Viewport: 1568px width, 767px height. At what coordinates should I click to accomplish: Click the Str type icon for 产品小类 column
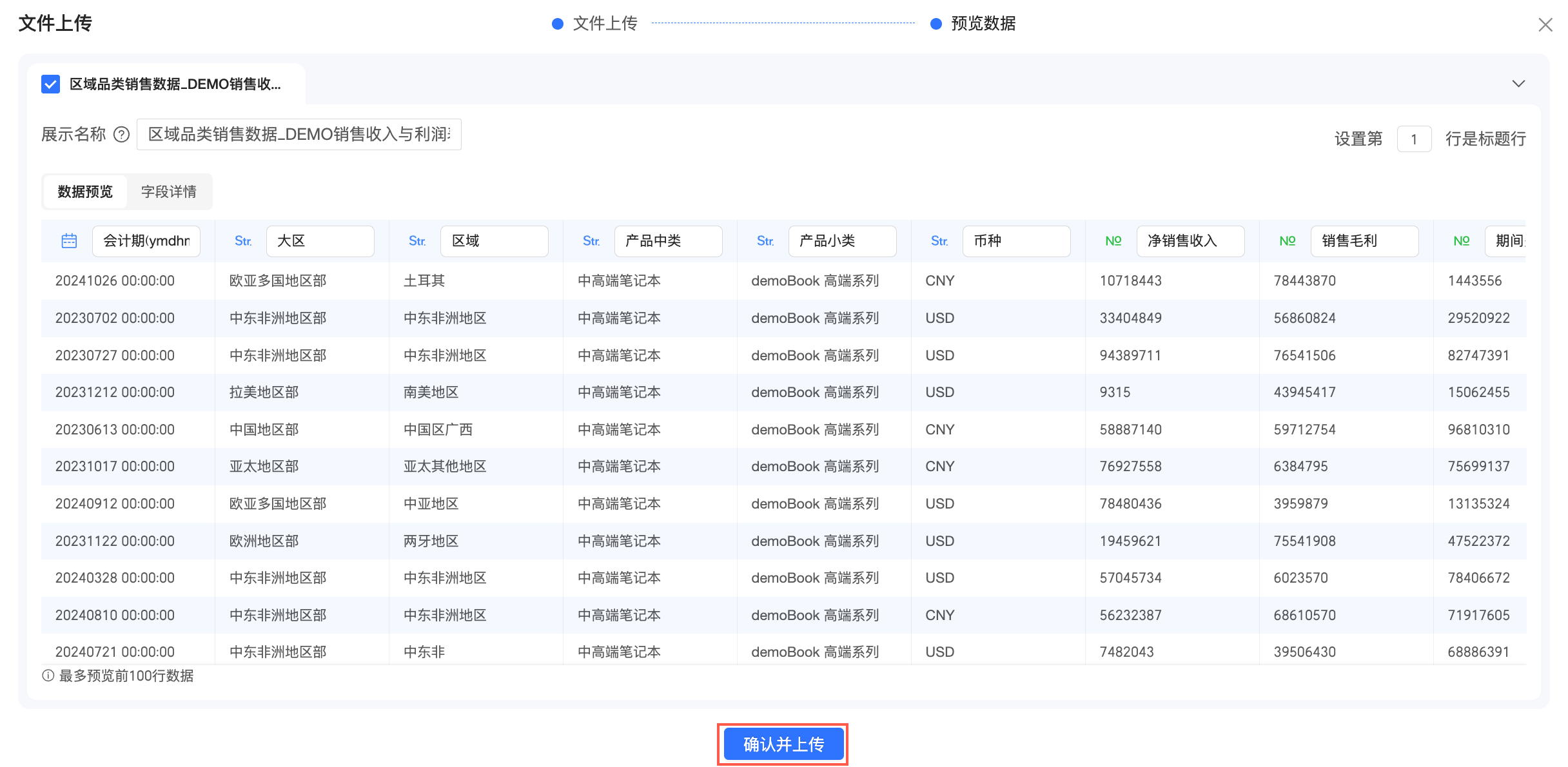tap(765, 241)
